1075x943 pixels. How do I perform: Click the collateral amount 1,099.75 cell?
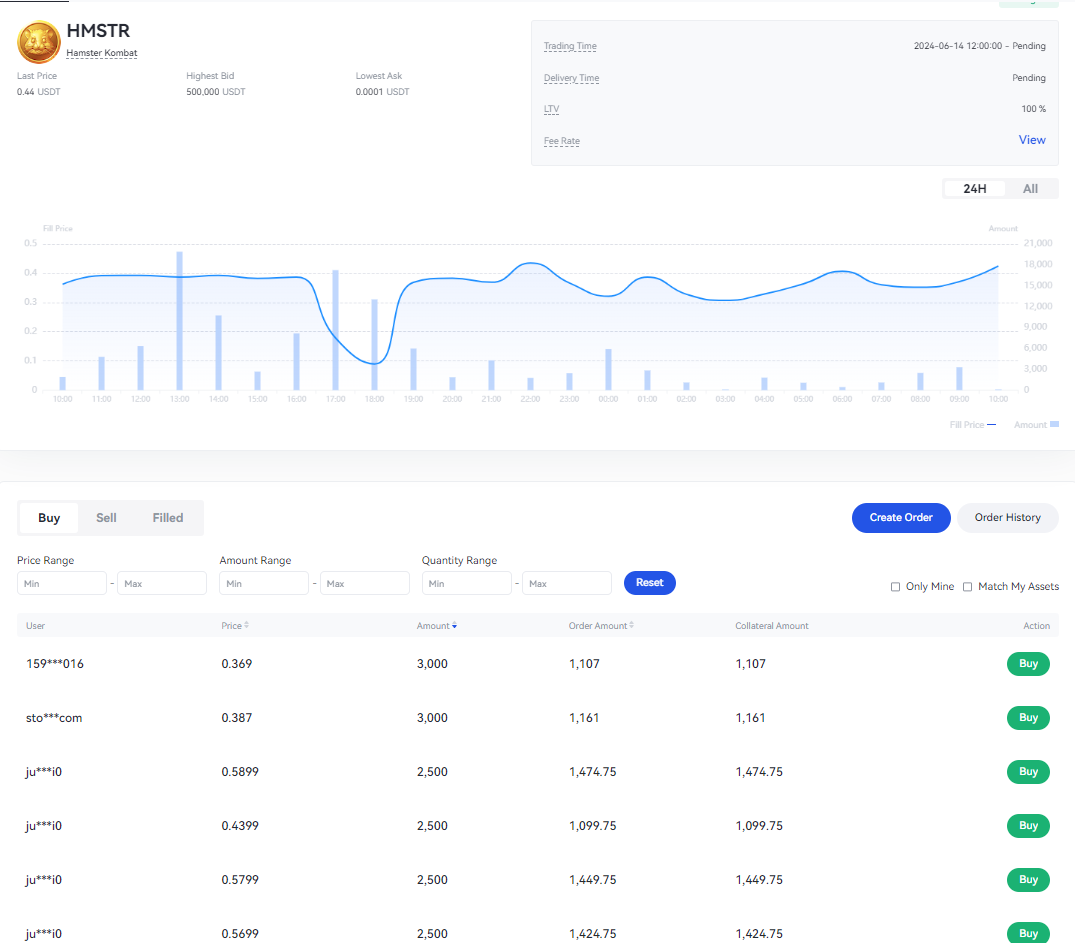tap(759, 826)
